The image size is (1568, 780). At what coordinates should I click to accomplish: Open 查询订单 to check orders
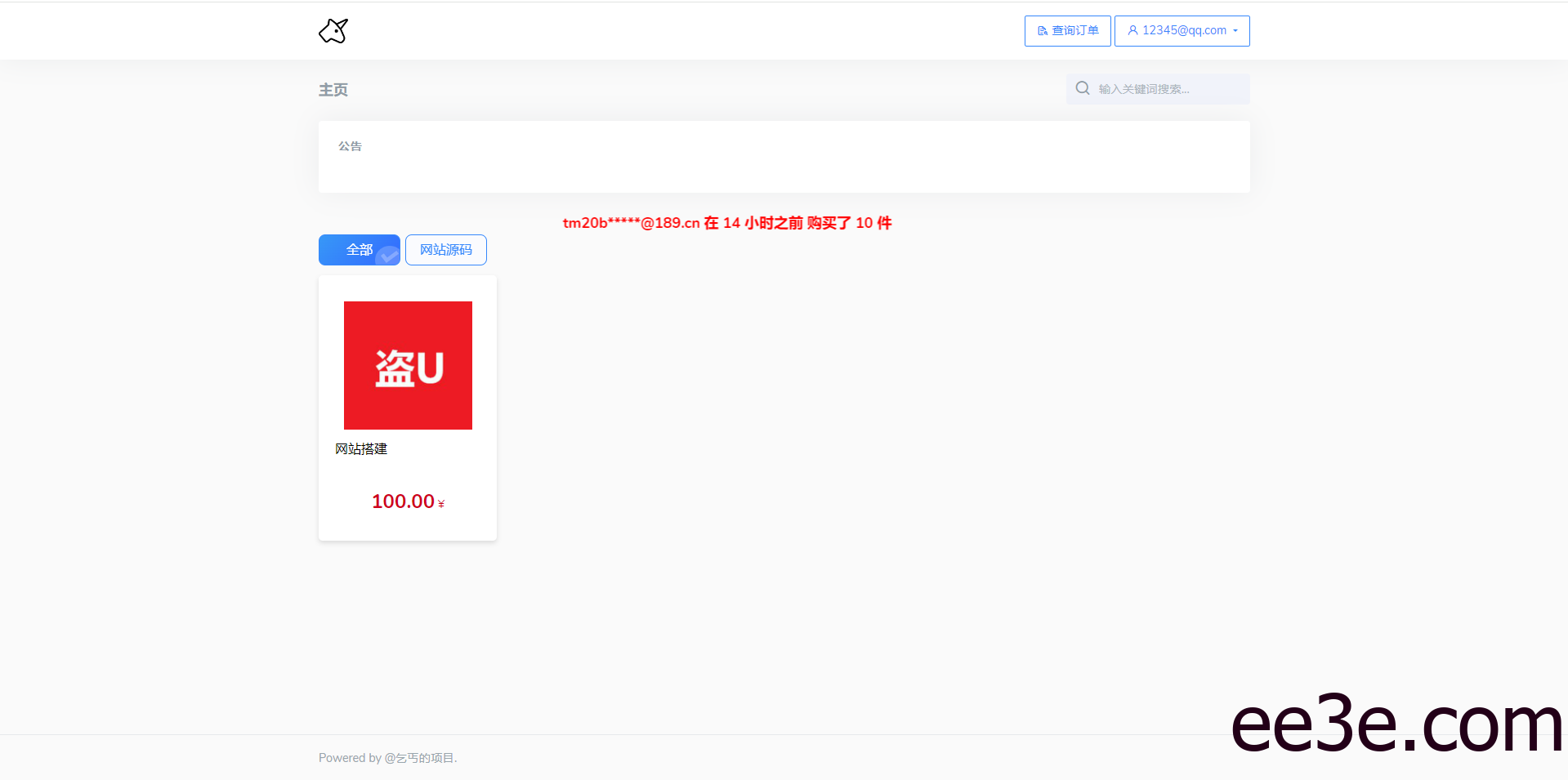(1067, 30)
